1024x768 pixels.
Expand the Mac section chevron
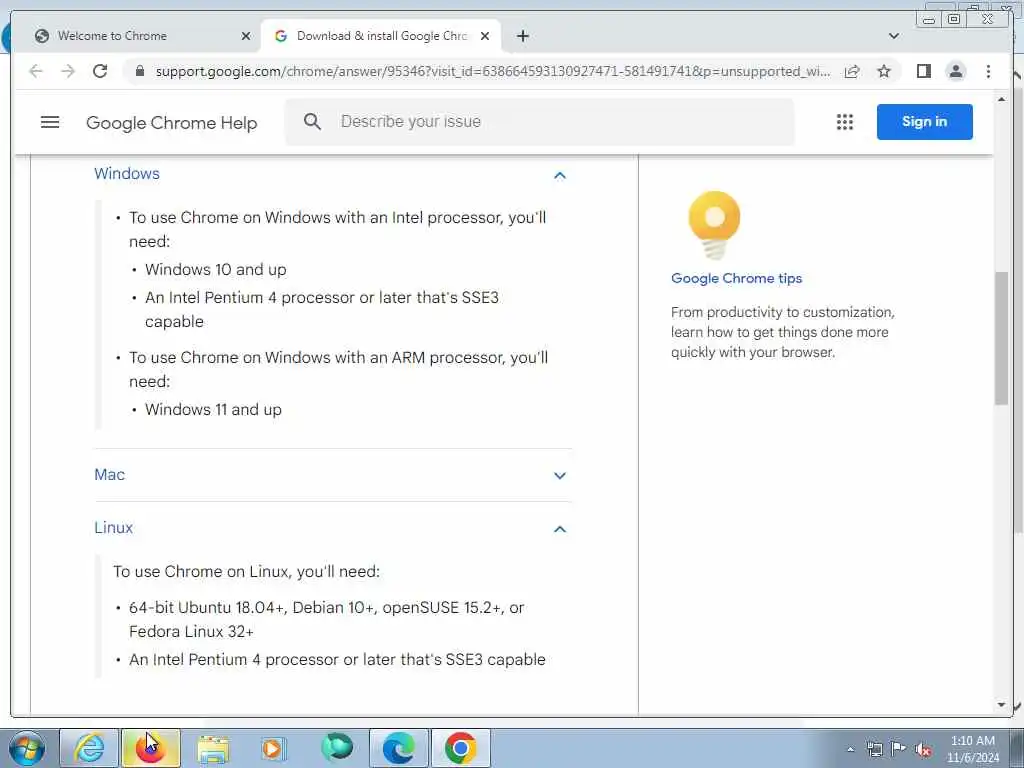click(x=560, y=475)
